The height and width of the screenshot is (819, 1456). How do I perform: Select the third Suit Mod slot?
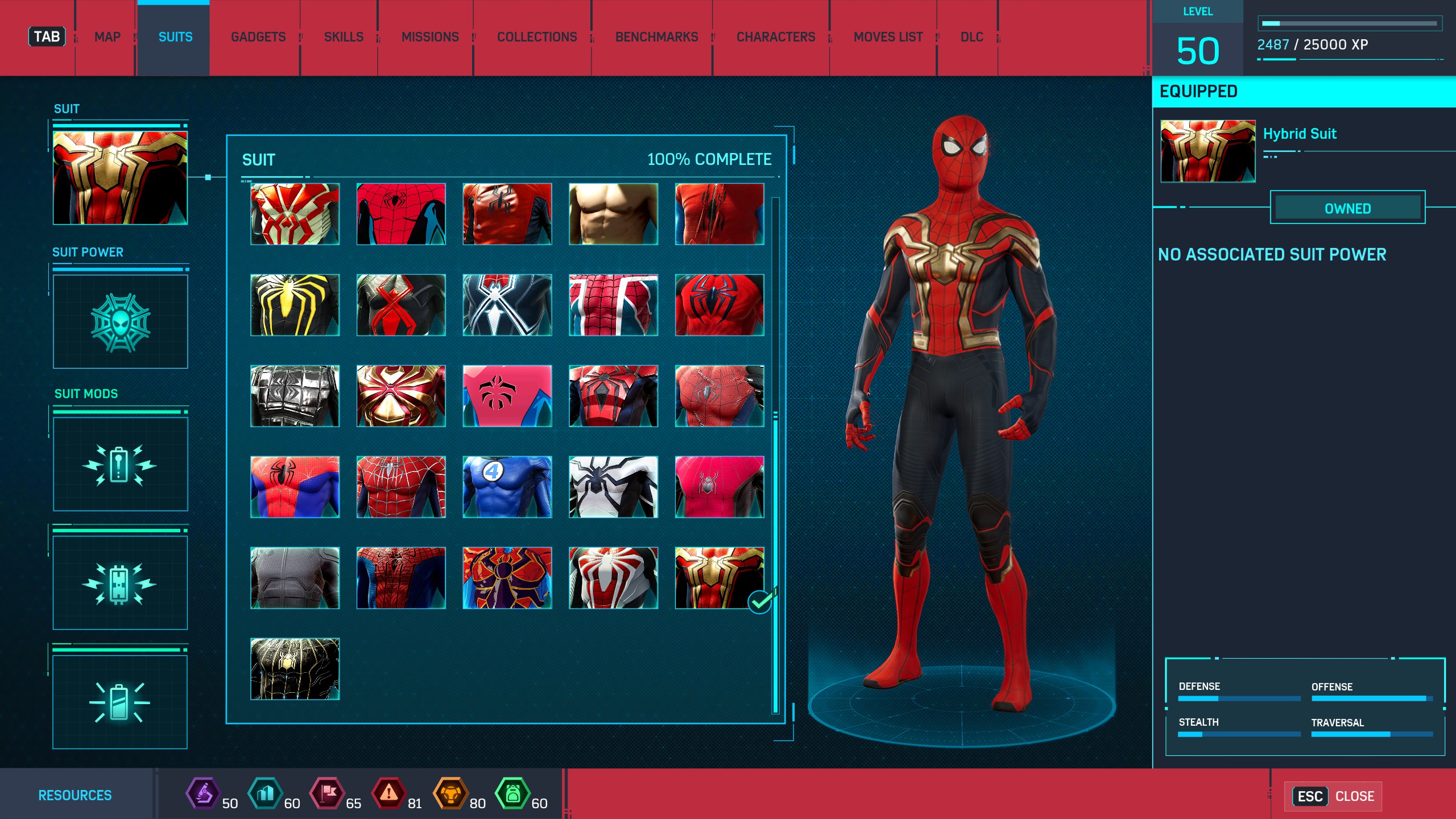click(x=120, y=702)
